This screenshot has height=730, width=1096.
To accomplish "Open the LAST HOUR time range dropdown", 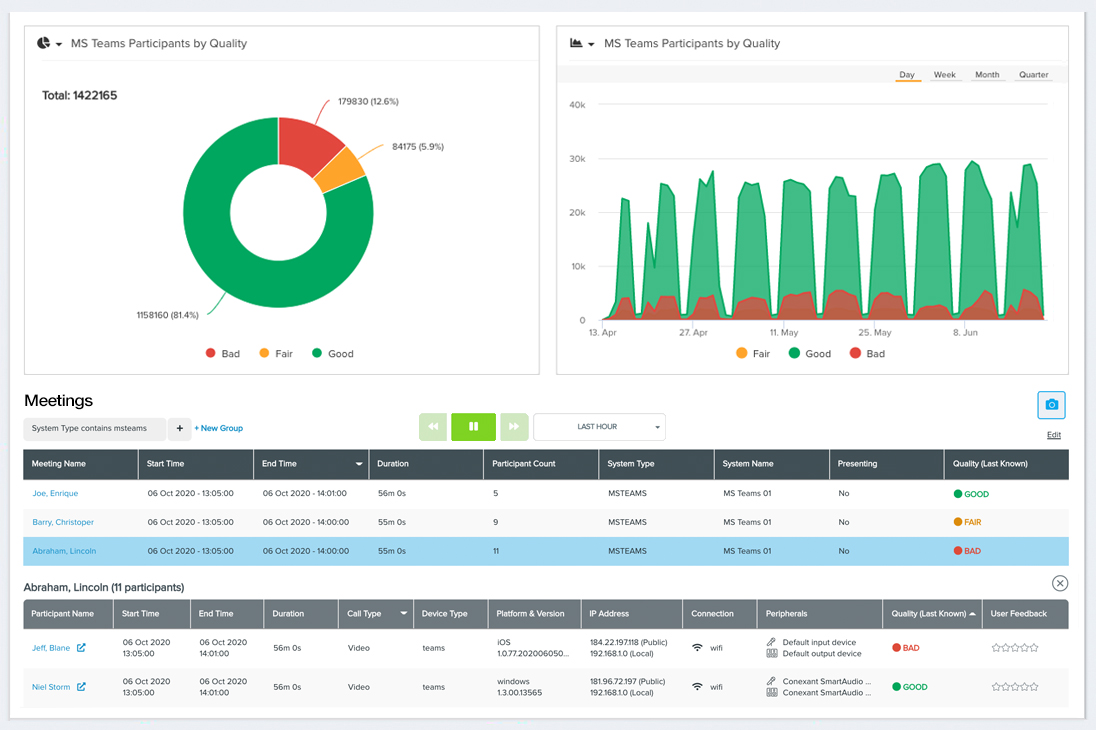I will (x=599, y=427).
